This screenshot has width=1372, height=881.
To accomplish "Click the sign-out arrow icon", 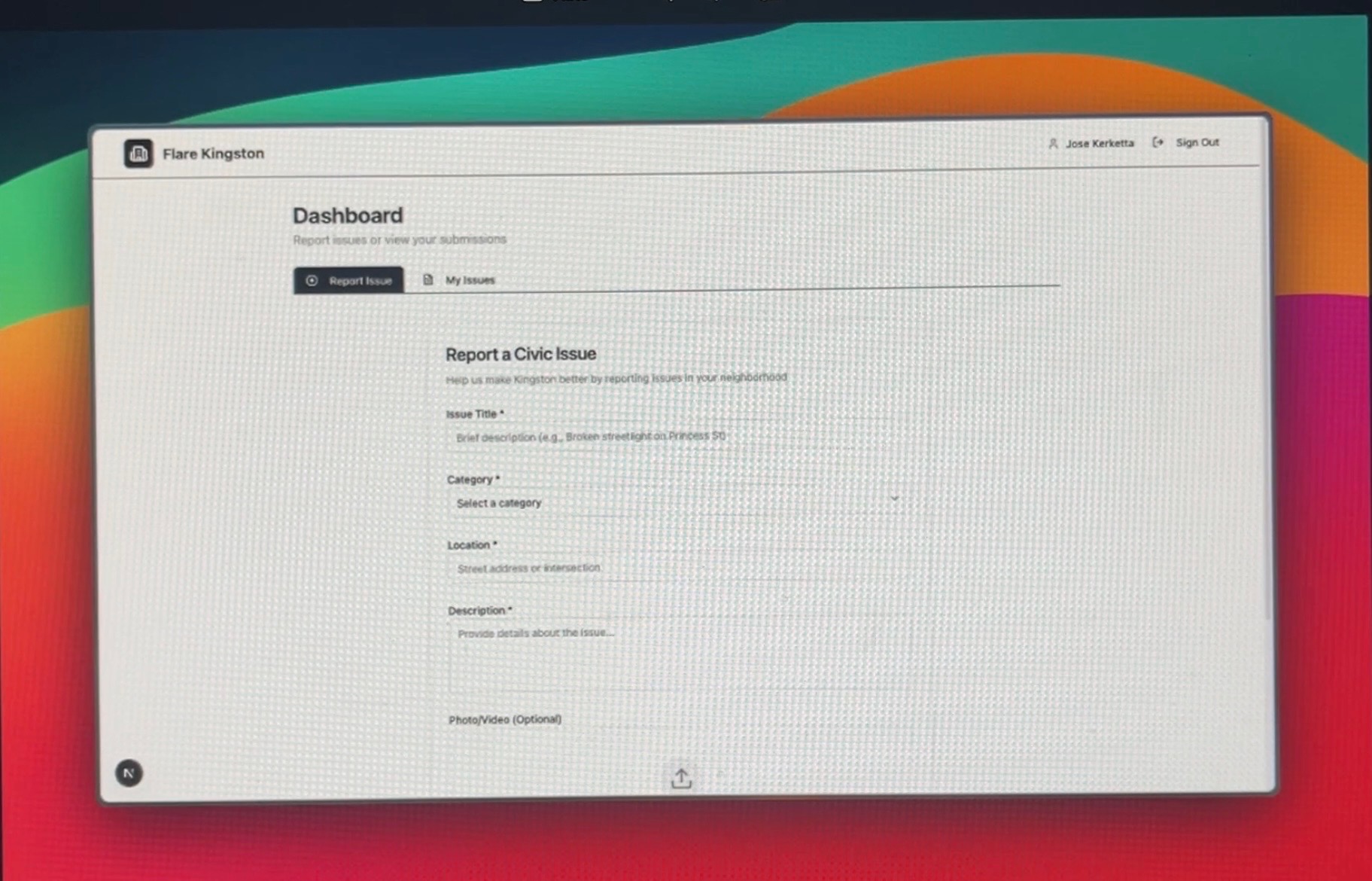I will pos(1158,142).
